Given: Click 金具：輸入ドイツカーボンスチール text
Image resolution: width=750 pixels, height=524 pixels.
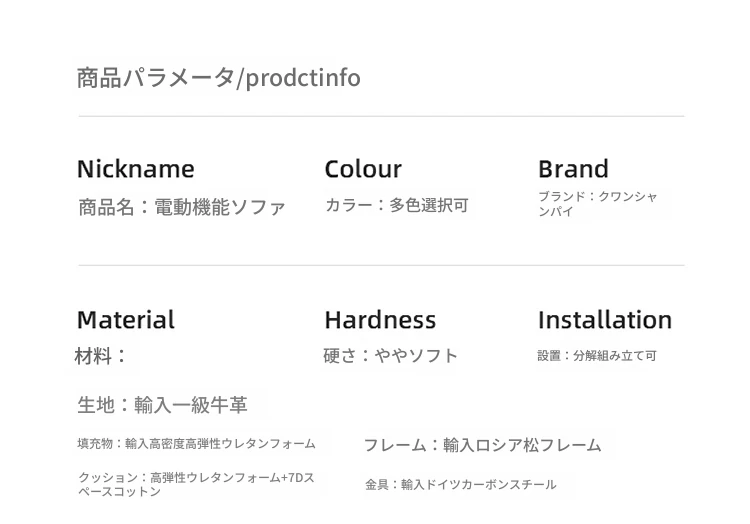Looking at the screenshot, I should 461,485.
